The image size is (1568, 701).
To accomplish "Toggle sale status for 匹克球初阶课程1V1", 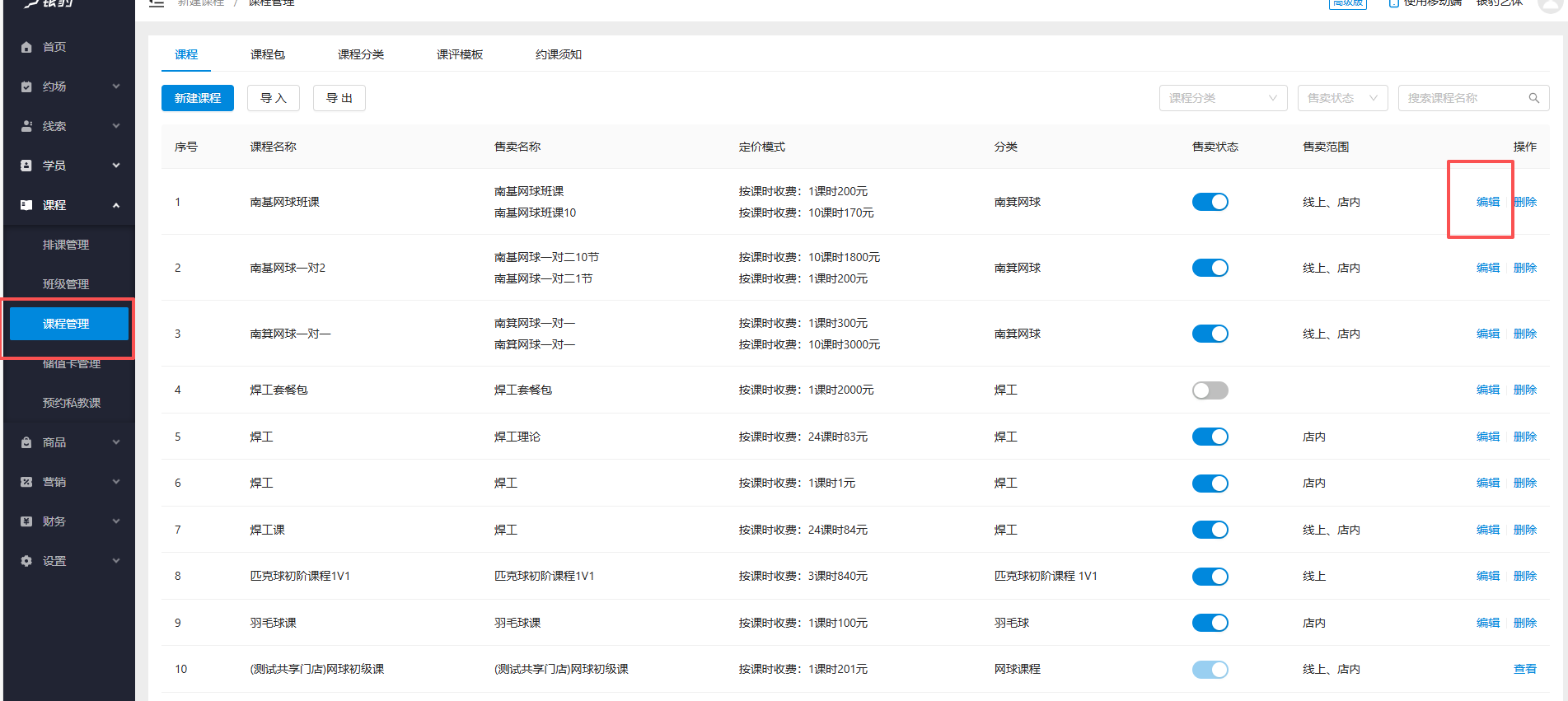I will click(1210, 576).
